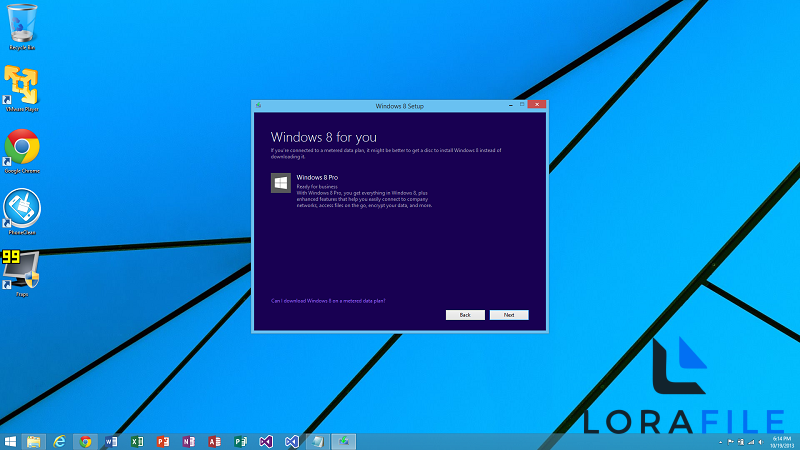This screenshot has width=800, height=450.
Task: Open the Start button on the taskbar
Action: click(10, 441)
